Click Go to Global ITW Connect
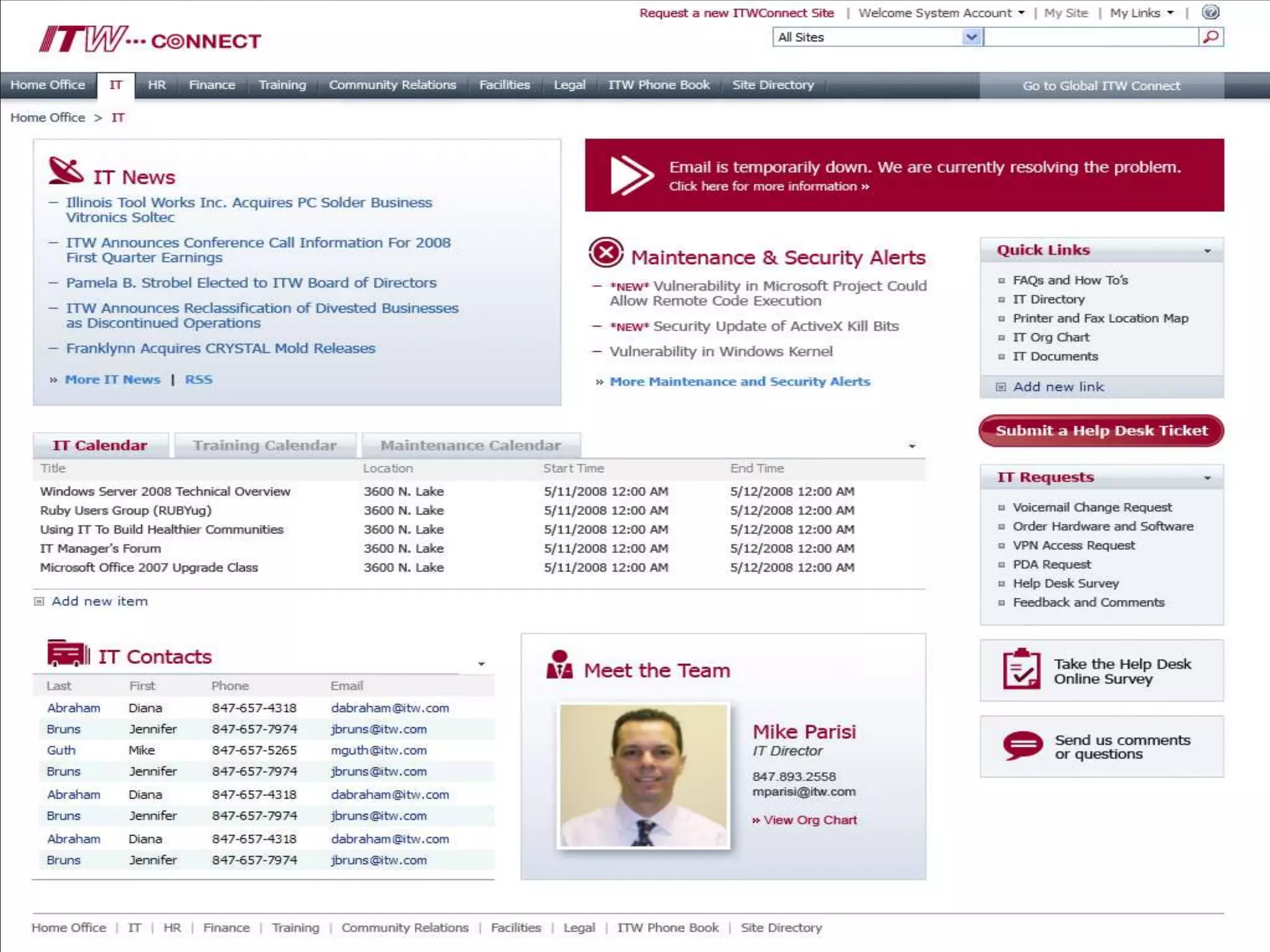The width and height of the screenshot is (1270, 952). pyautogui.click(x=1101, y=86)
